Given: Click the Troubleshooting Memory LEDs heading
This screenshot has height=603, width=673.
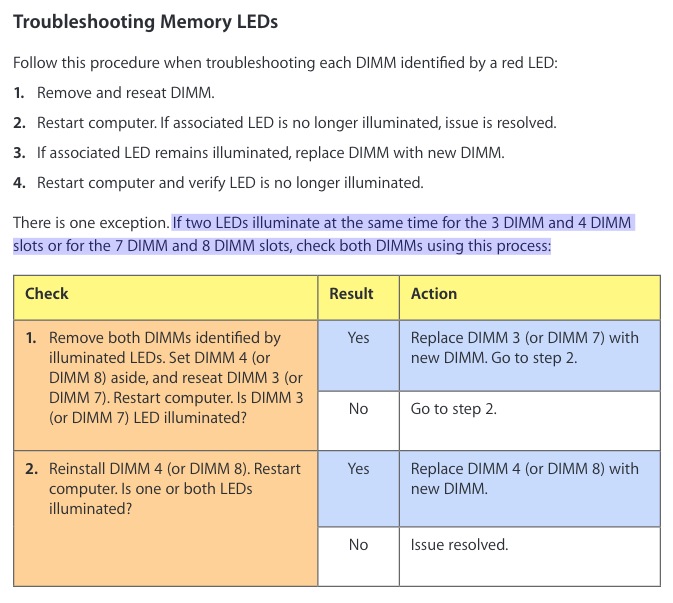Looking at the screenshot, I should (x=146, y=21).
